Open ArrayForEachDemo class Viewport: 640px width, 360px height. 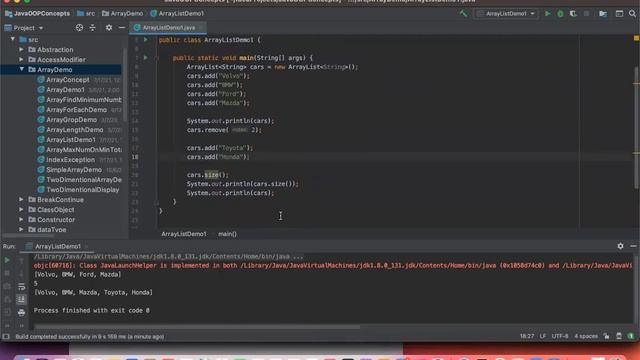tap(76, 110)
